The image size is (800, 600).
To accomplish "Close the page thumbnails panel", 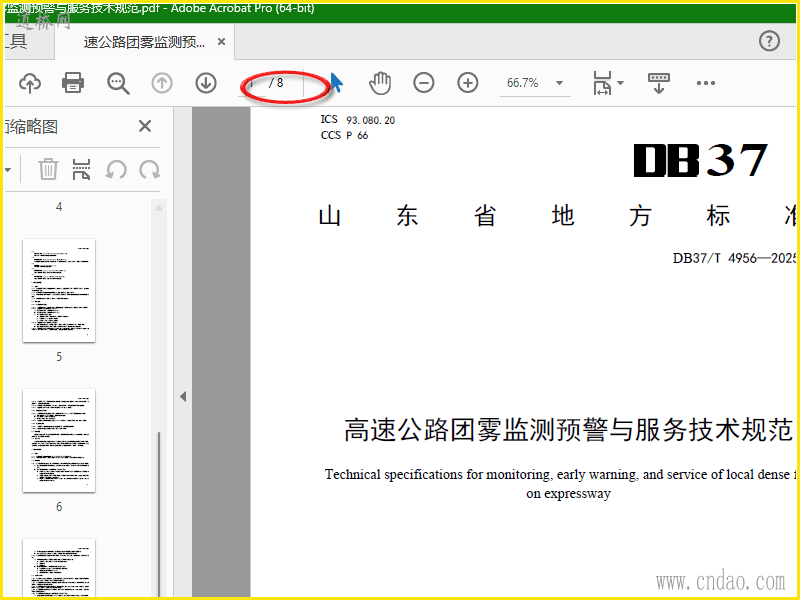I will (x=145, y=126).
